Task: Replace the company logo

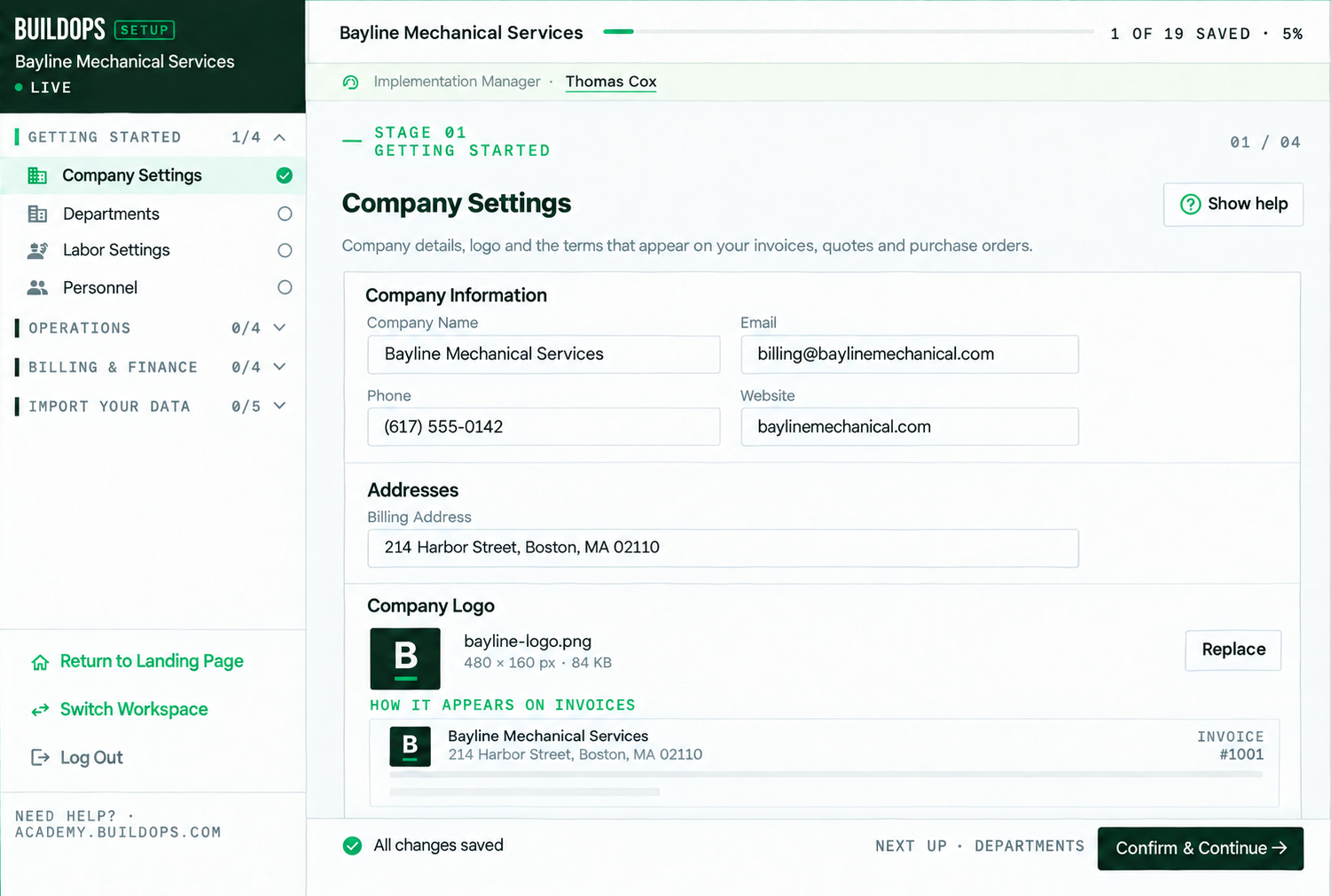Action: [1233, 650]
